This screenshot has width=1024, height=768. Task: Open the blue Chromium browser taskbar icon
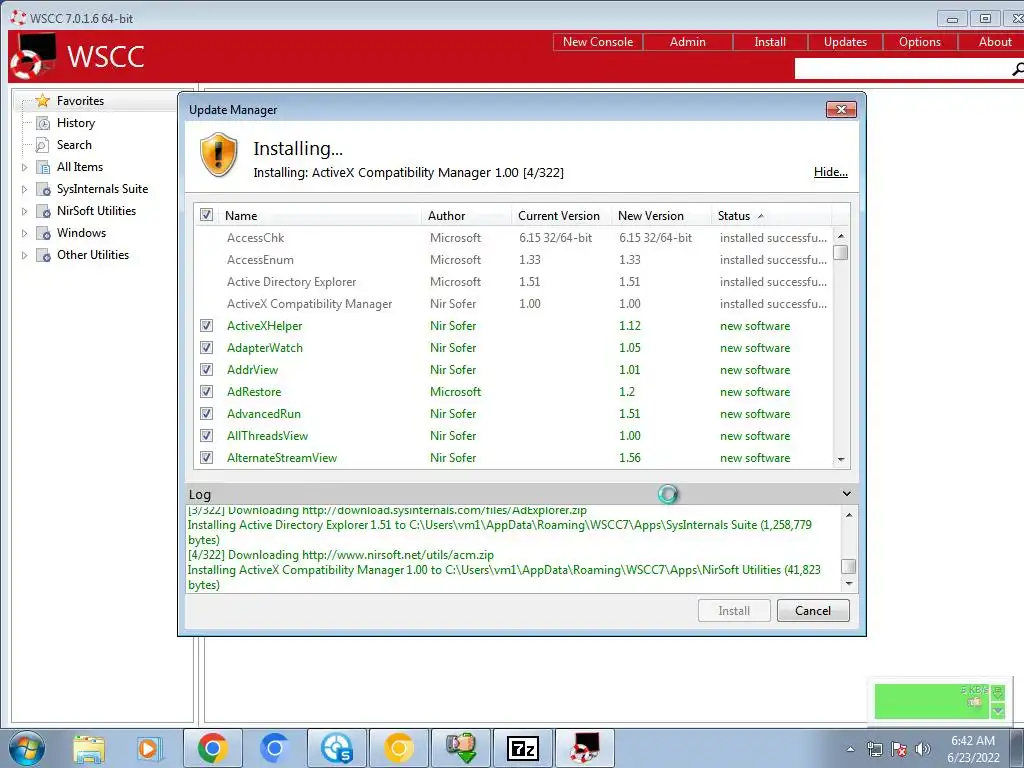[x=274, y=748]
